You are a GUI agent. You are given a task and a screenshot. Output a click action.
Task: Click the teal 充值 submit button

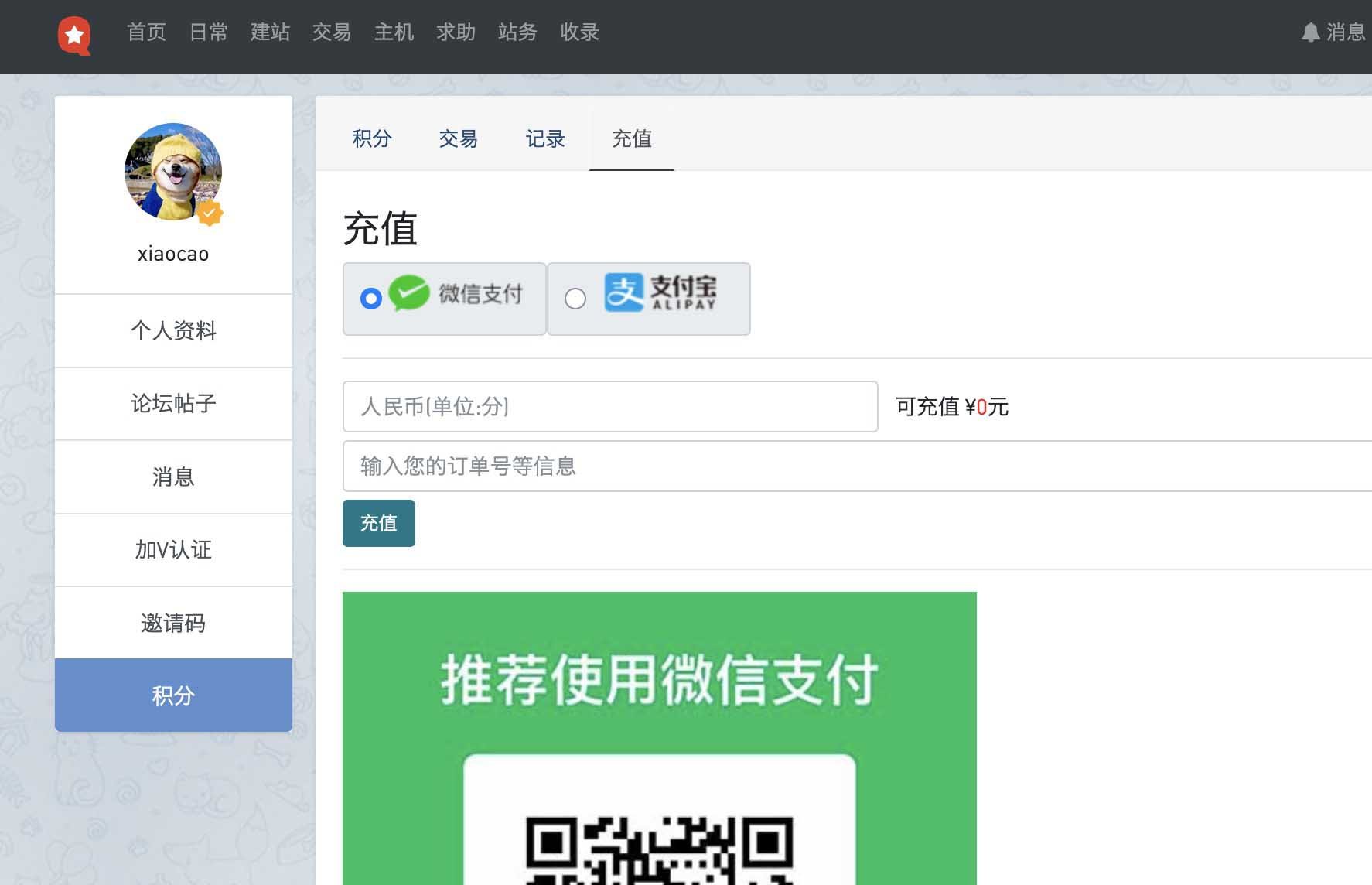pos(379,523)
